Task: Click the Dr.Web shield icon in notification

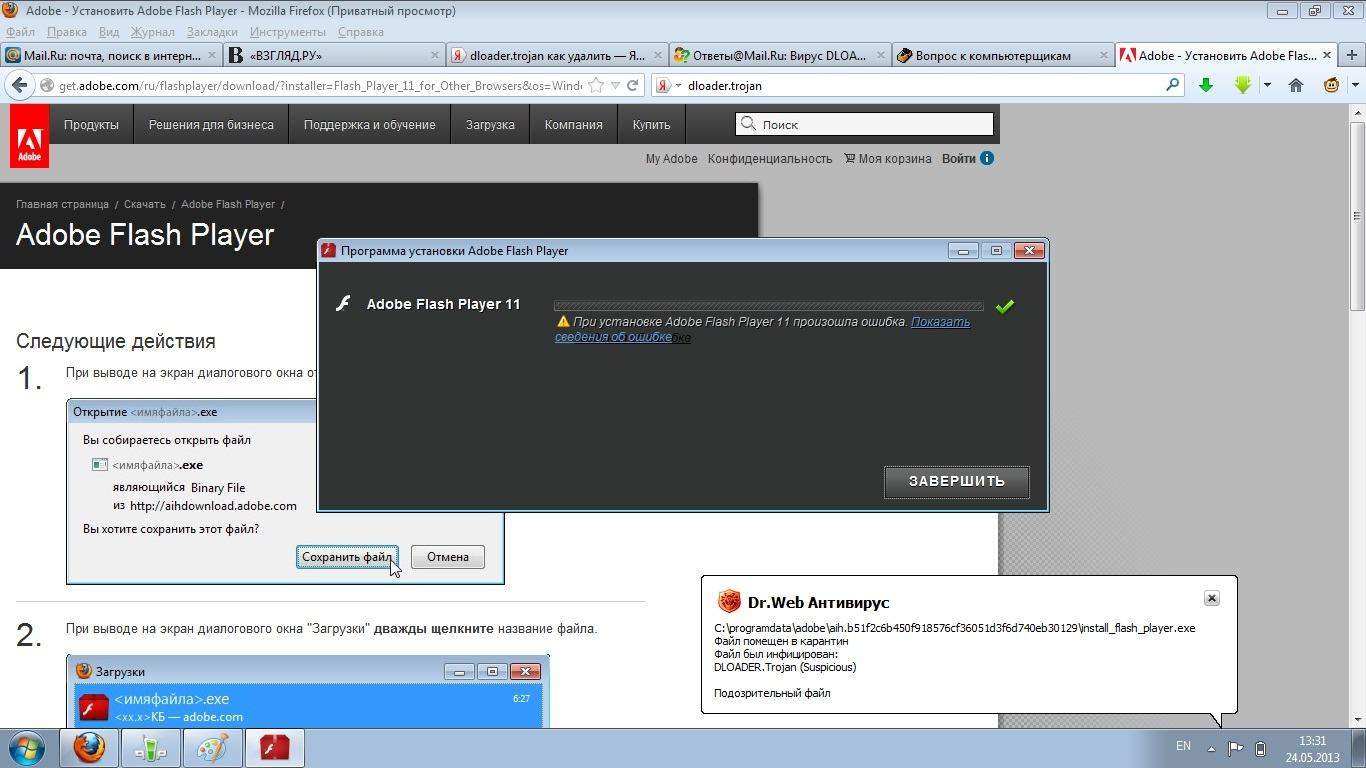Action: point(729,601)
